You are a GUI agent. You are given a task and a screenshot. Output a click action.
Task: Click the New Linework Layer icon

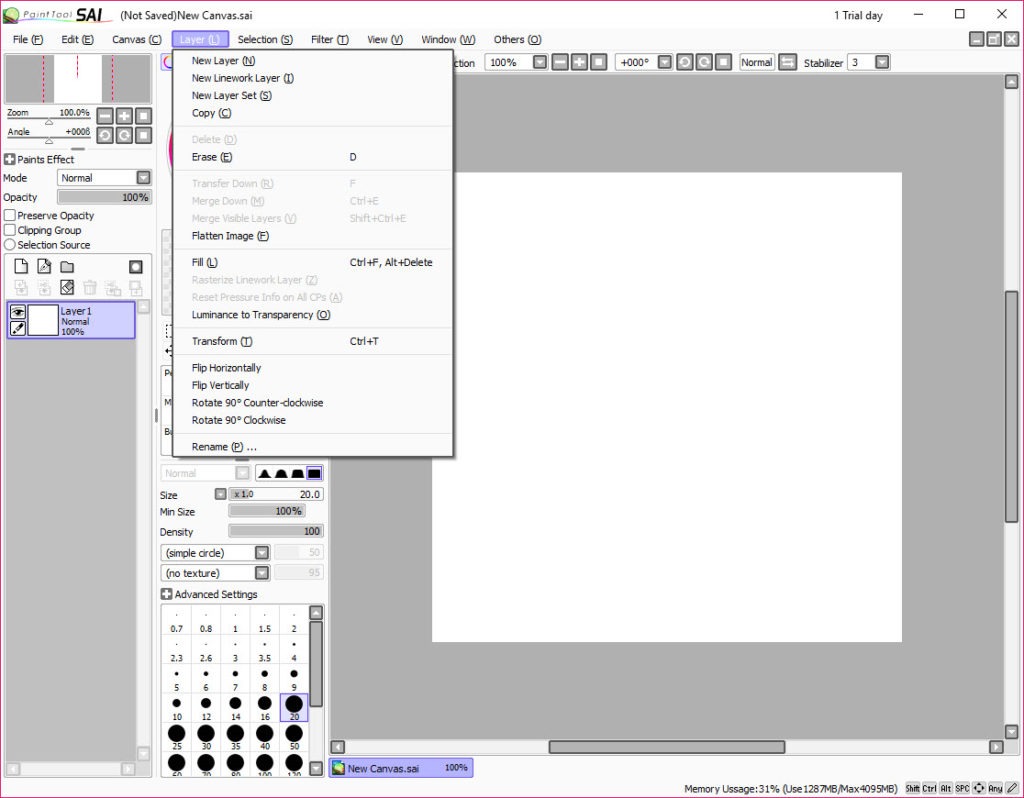[44, 267]
